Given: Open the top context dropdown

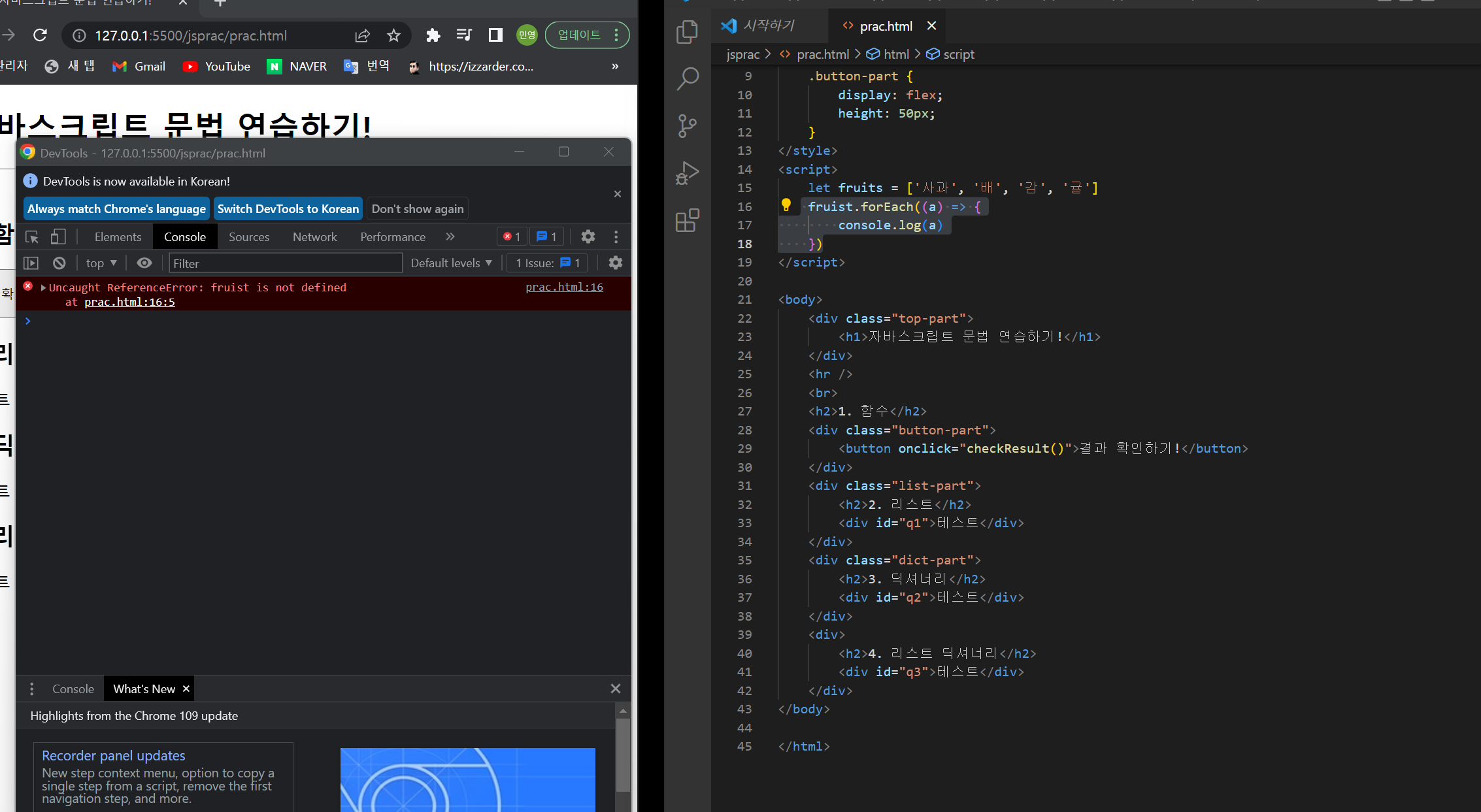Looking at the screenshot, I should coord(101,263).
